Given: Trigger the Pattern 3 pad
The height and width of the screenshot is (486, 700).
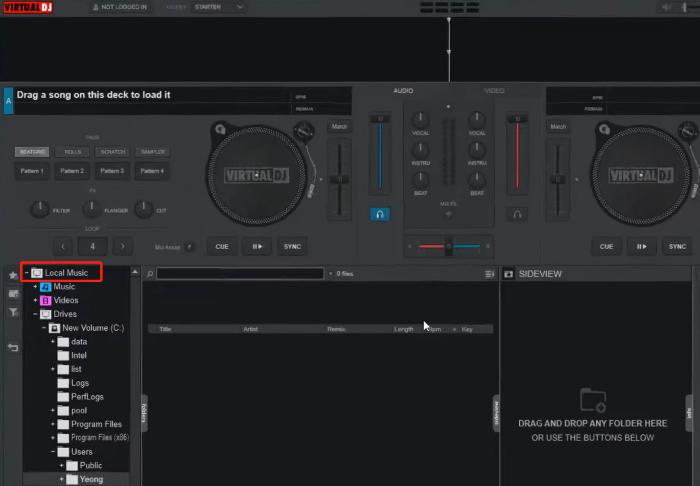Looking at the screenshot, I should [112, 171].
